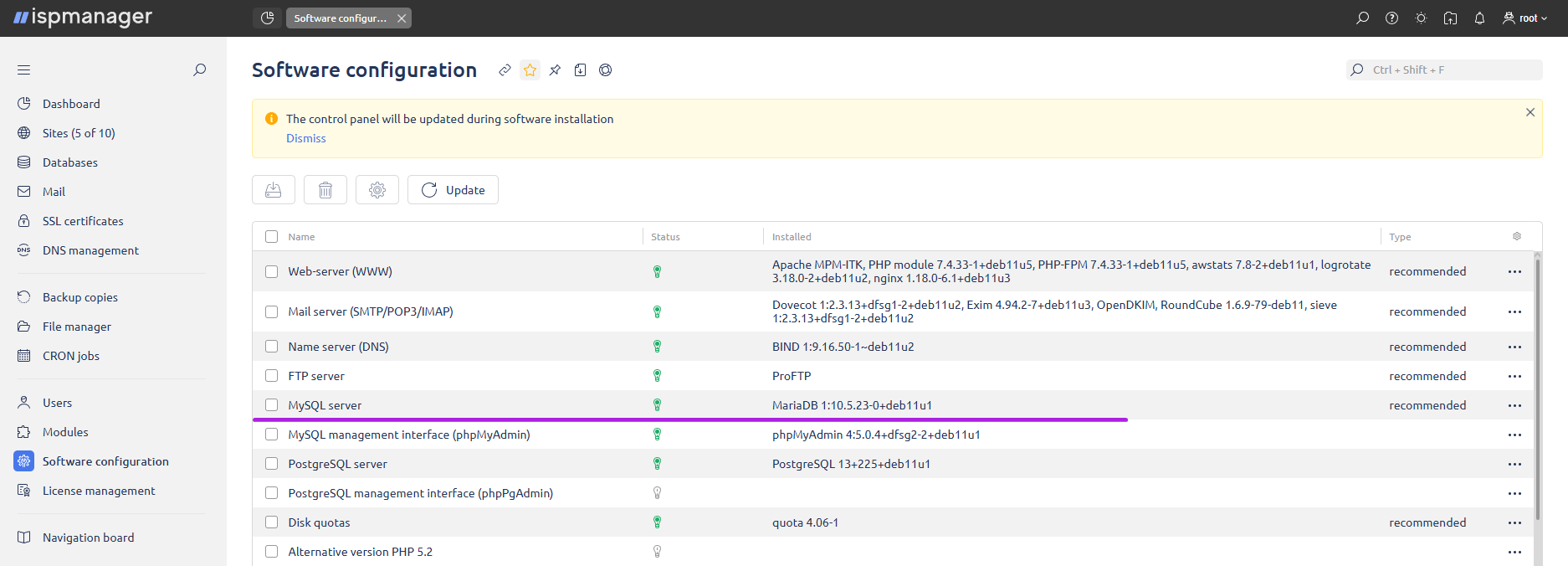
Task: Collapse sidebar with the hamburger menu icon
Action: 23,69
